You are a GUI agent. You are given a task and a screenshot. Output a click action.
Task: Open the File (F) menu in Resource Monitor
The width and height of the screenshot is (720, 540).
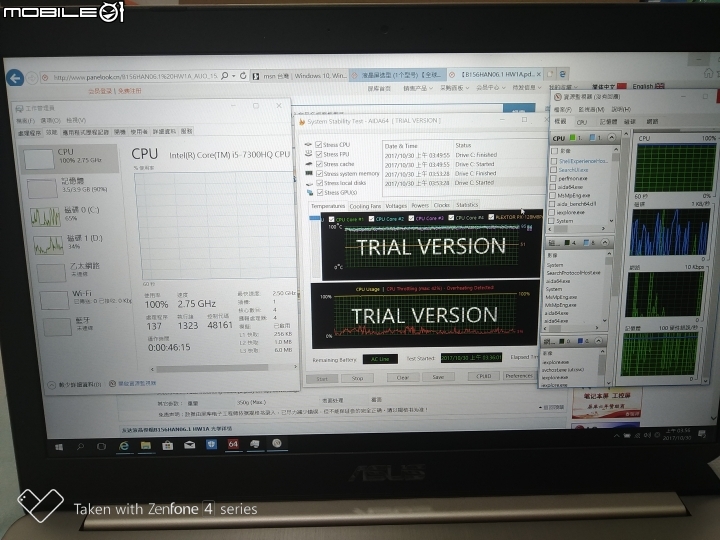[562, 110]
